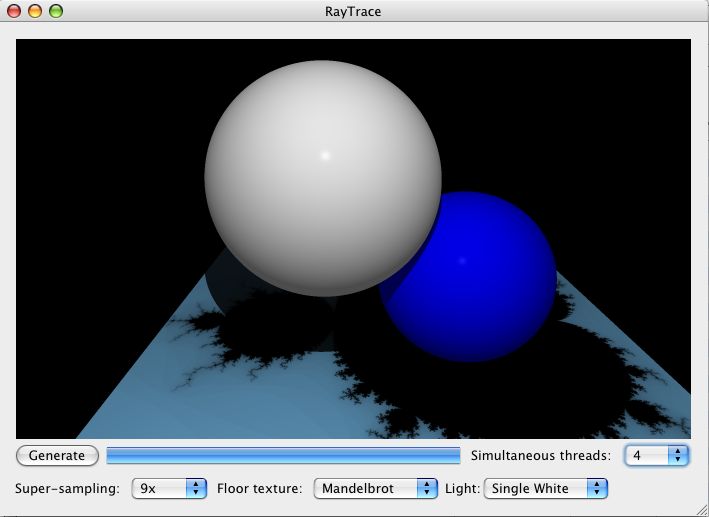709x517 pixels.
Task: Open the Floor texture Mandelbrot dropdown
Action: pos(376,489)
